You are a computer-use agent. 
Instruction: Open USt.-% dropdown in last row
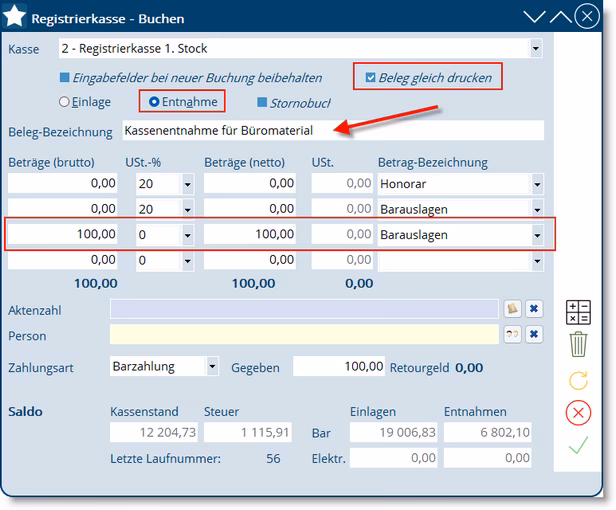[x=188, y=261]
